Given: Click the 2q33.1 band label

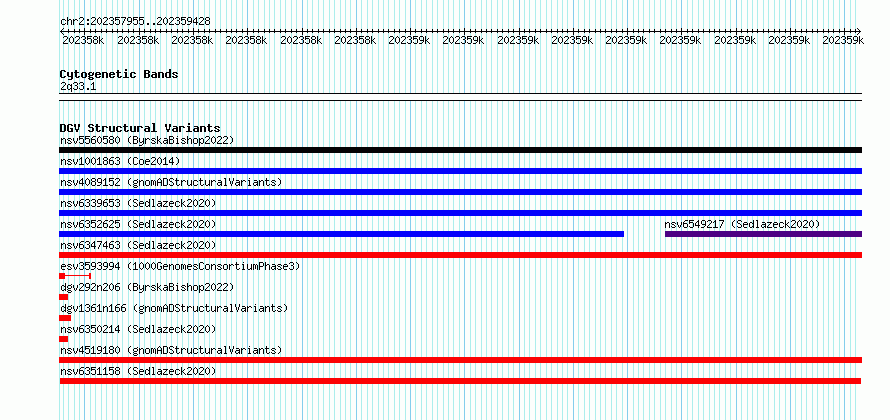Looking at the screenshot, I should tap(78, 86).
